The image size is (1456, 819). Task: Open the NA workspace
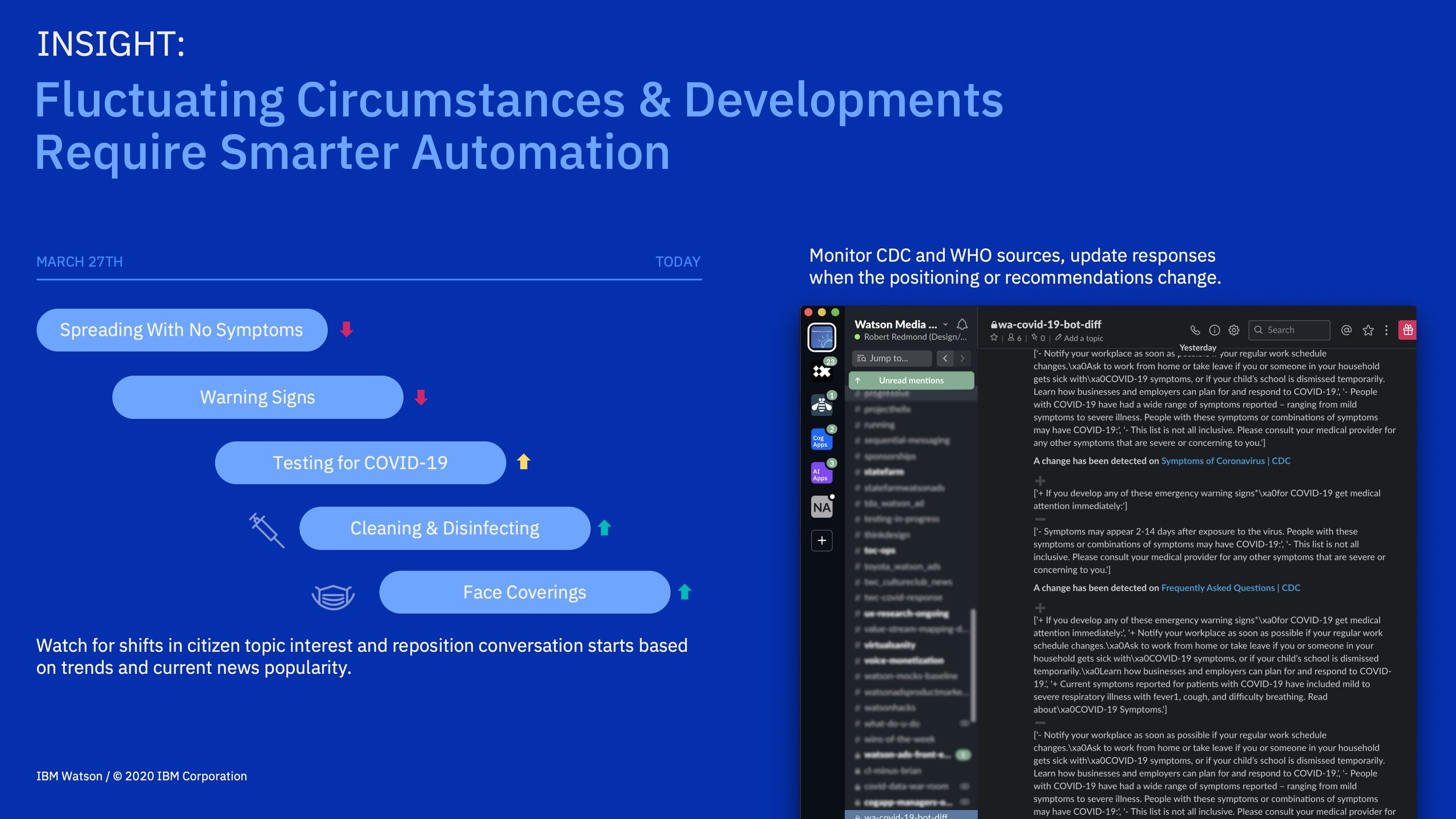[x=822, y=507]
